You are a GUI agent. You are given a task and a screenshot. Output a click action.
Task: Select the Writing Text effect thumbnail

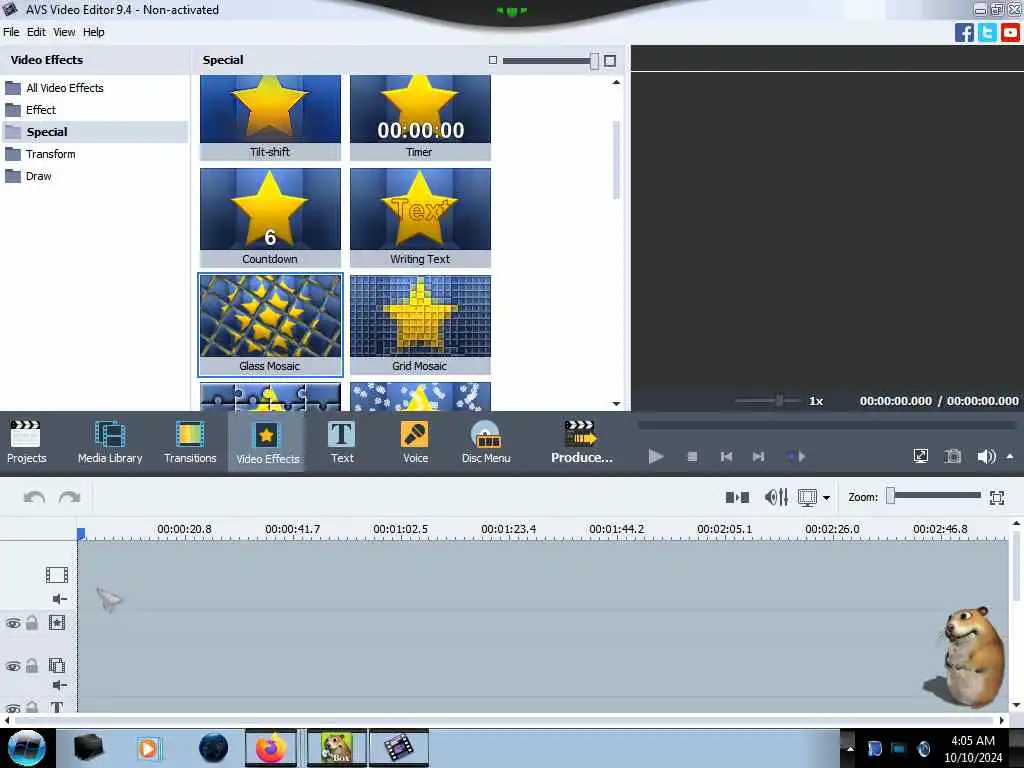[420, 217]
